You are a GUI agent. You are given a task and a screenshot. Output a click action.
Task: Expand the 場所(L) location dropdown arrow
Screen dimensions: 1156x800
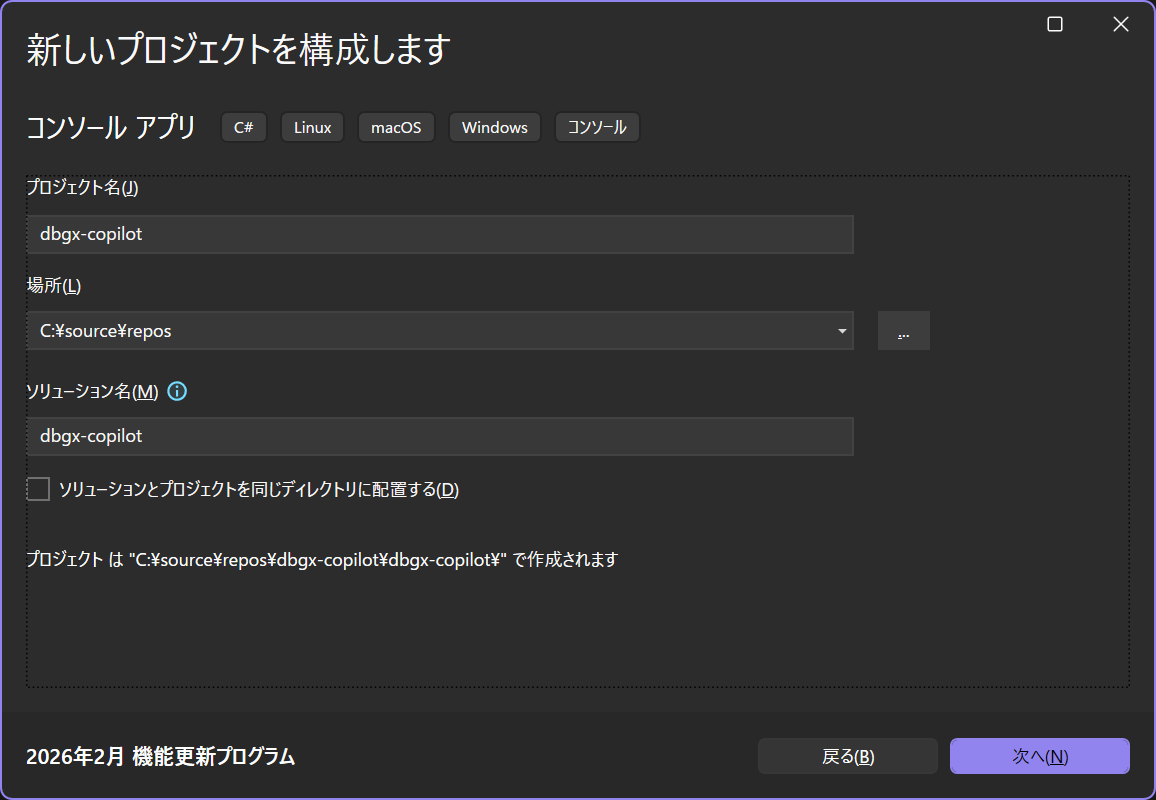[841, 330]
